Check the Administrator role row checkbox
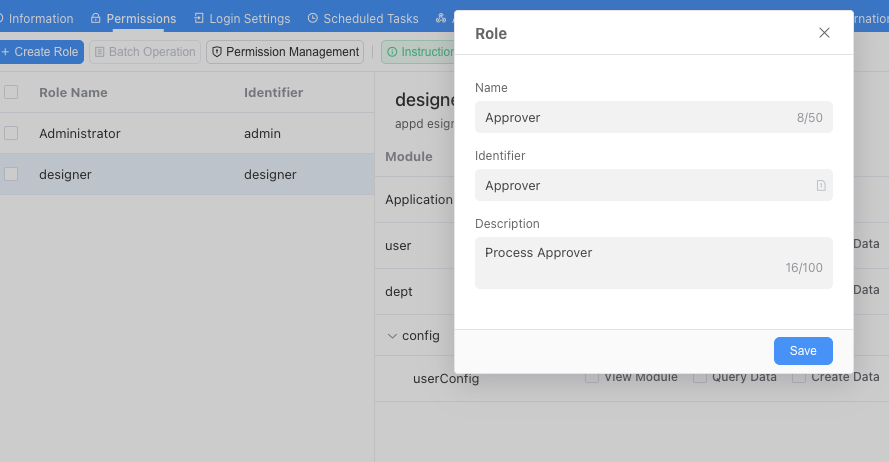The width and height of the screenshot is (889, 462). click(x=11, y=133)
